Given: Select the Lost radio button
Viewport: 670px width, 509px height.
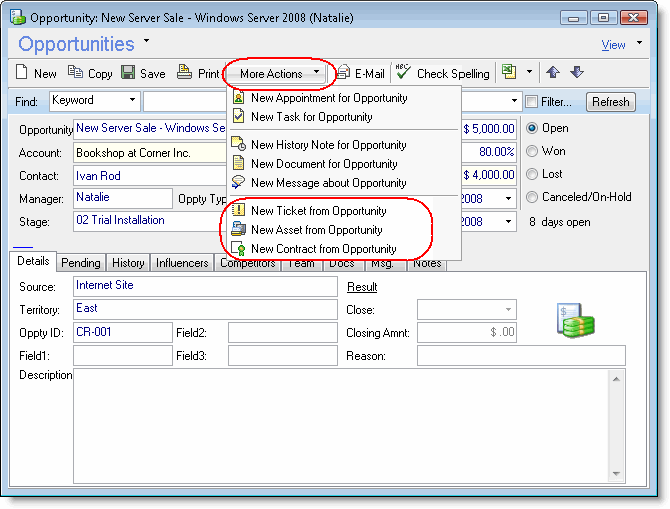Looking at the screenshot, I should click(531, 174).
